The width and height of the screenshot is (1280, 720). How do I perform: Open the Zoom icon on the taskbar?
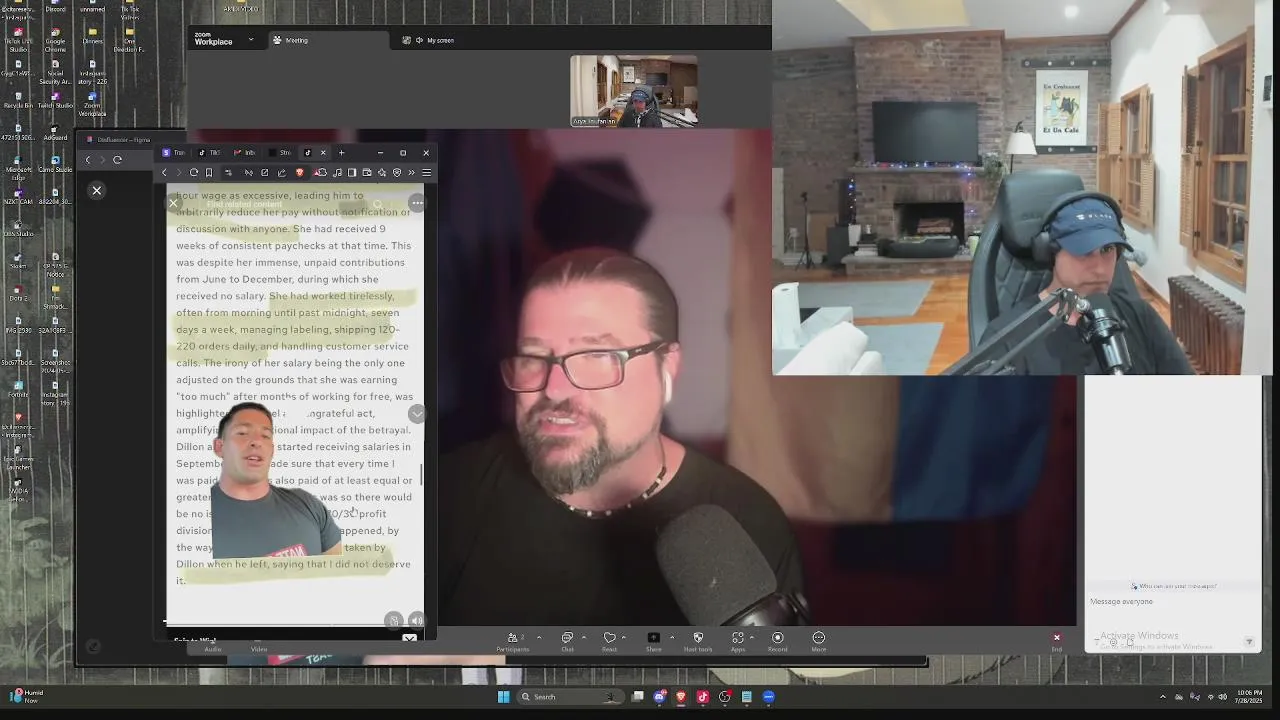click(768, 697)
